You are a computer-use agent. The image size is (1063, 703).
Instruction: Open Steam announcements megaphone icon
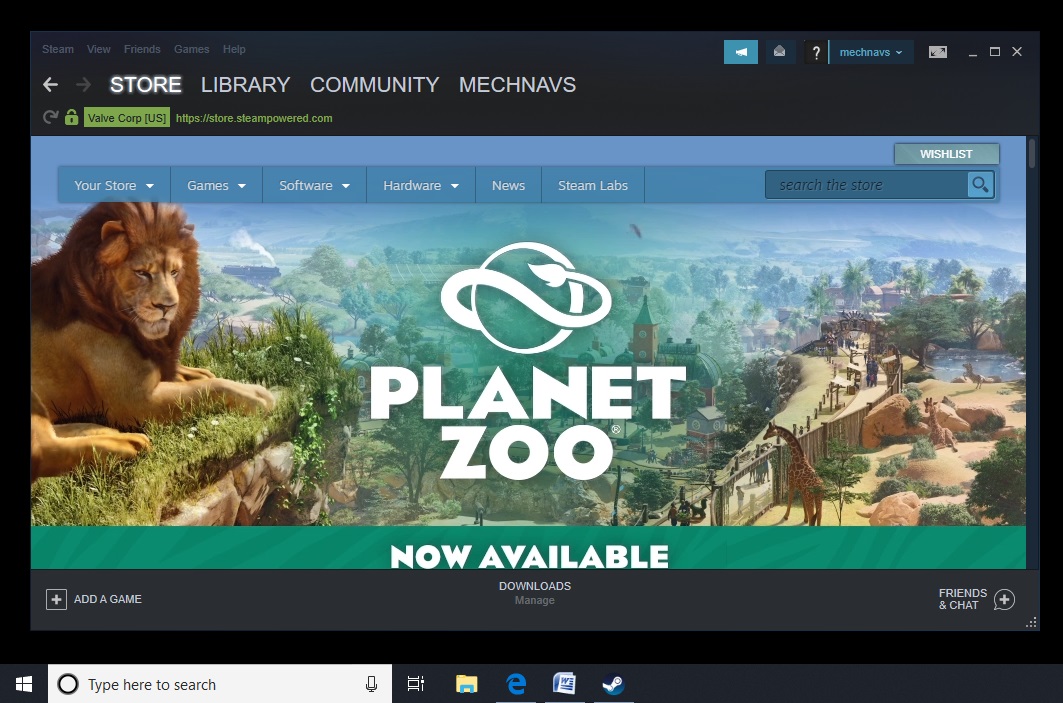pyautogui.click(x=741, y=52)
